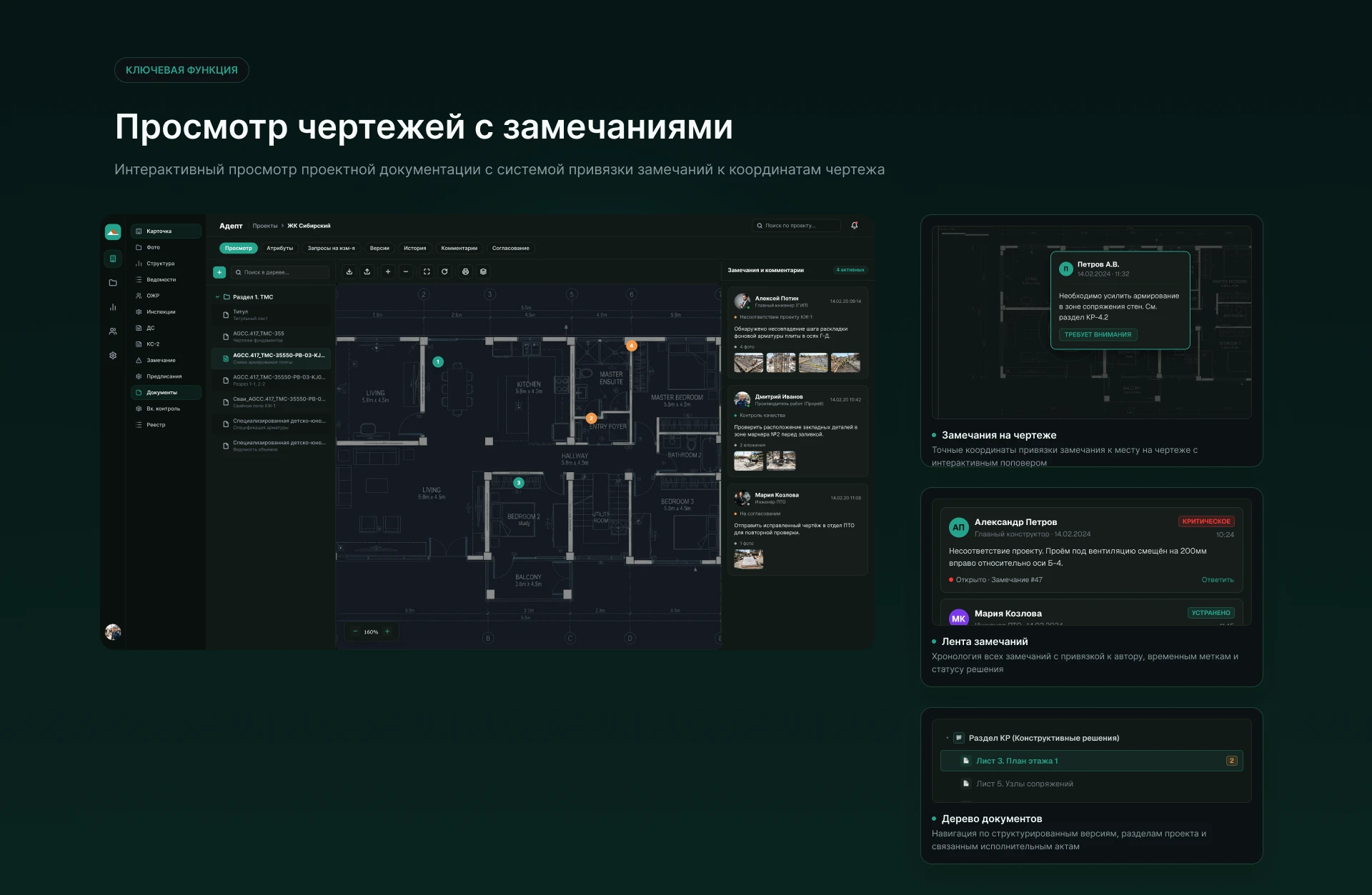The height and width of the screenshot is (895, 1372).
Task: Click the print icon in the drawing toolbar
Action: [465, 271]
